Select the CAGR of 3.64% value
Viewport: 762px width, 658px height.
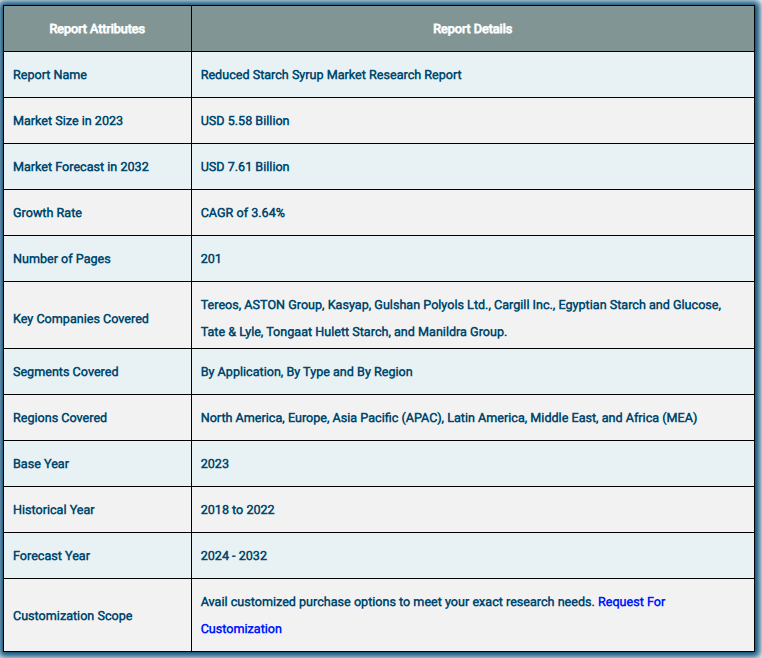pyautogui.click(x=242, y=213)
